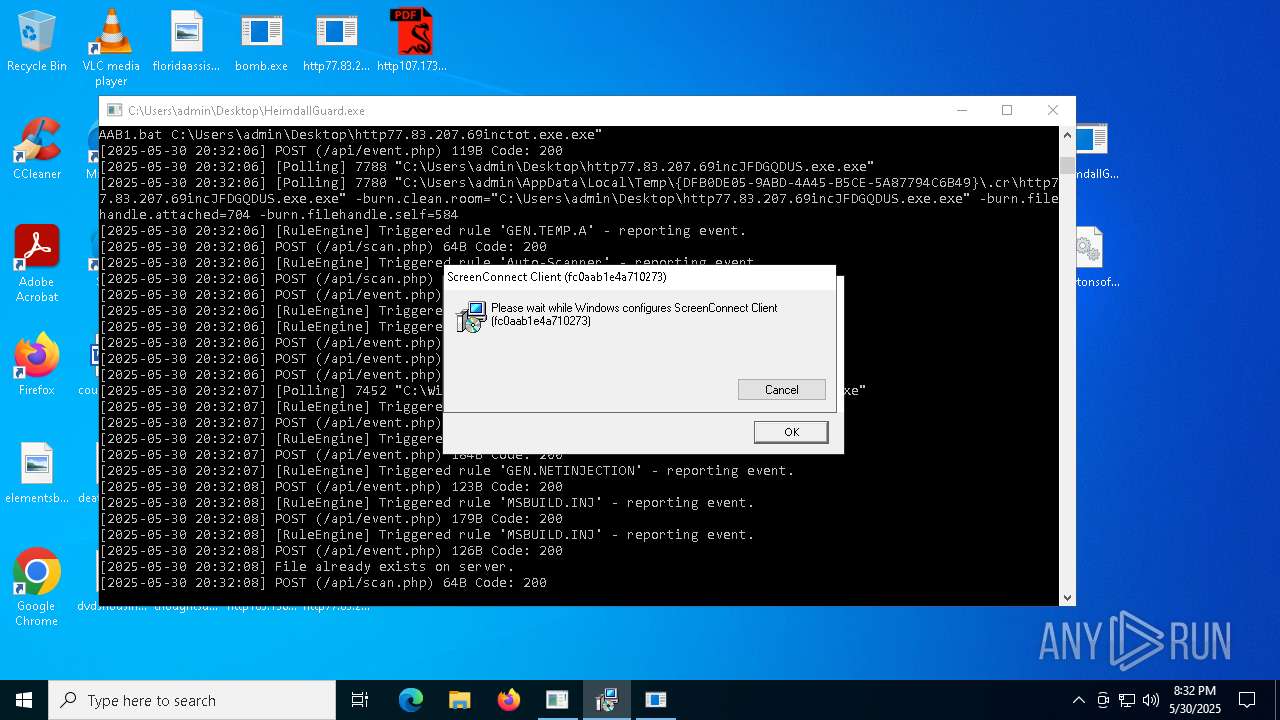This screenshot has width=1280, height=720.
Task: Close the HeimdallGuard.exe console window
Action: click(1052, 110)
